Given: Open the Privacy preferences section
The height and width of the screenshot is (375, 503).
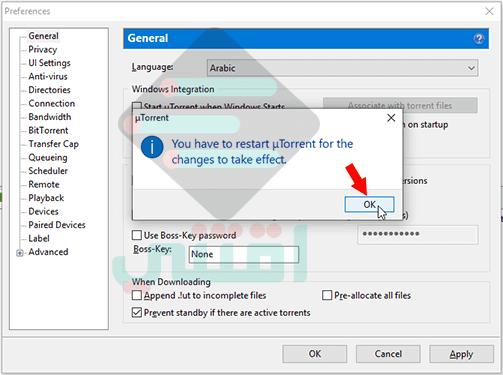Looking at the screenshot, I should click(x=43, y=50).
